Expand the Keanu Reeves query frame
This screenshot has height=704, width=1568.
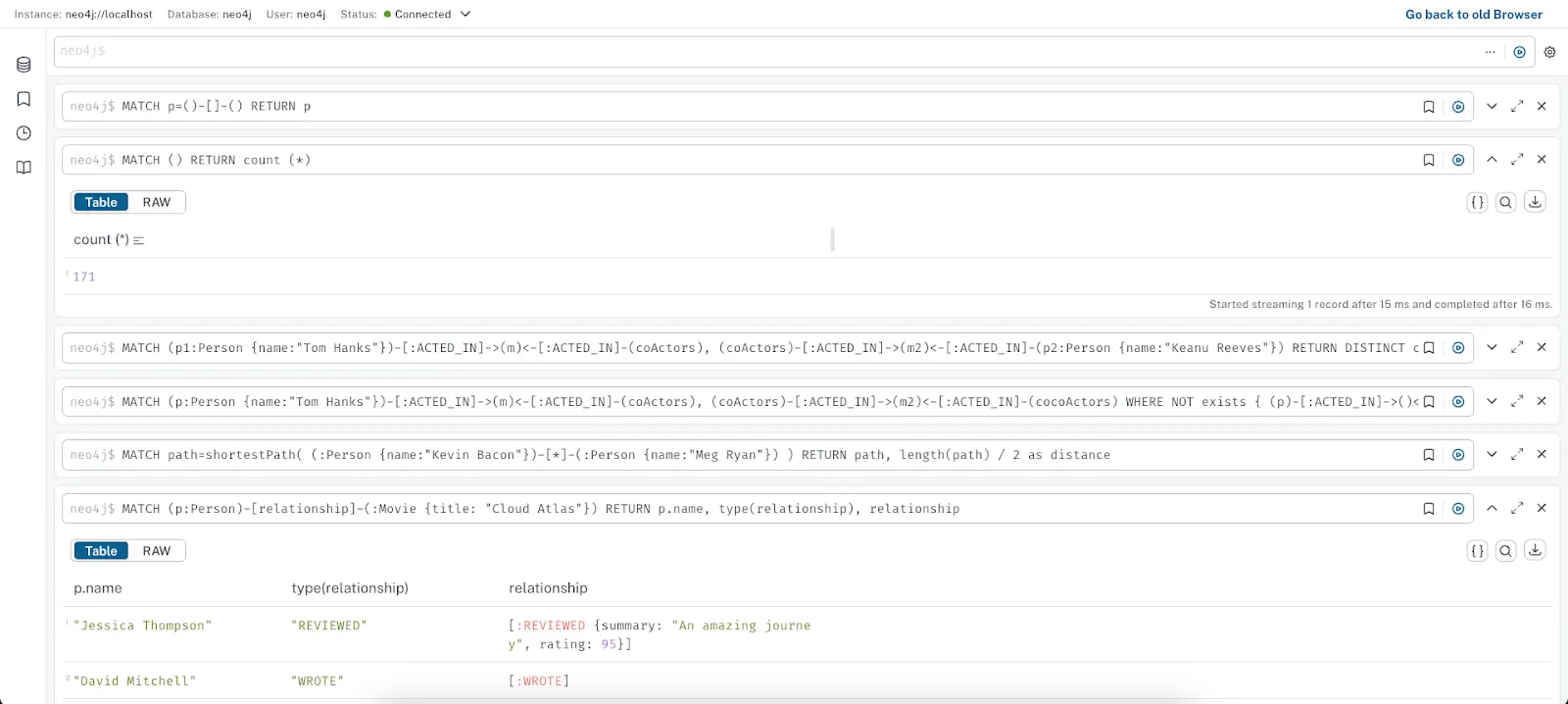click(1492, 347)
